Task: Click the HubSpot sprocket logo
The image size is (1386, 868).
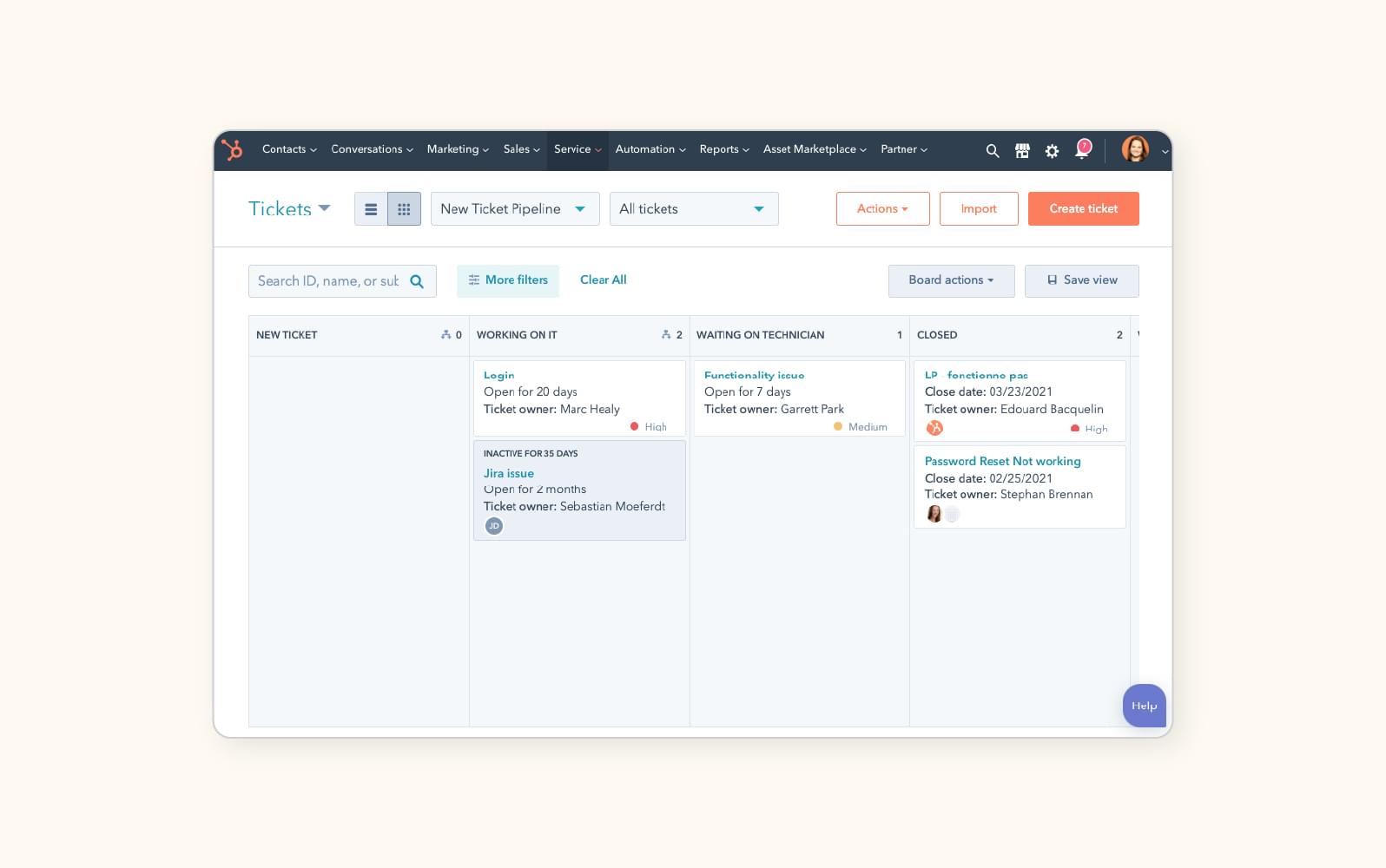Action: click(232, 149)
